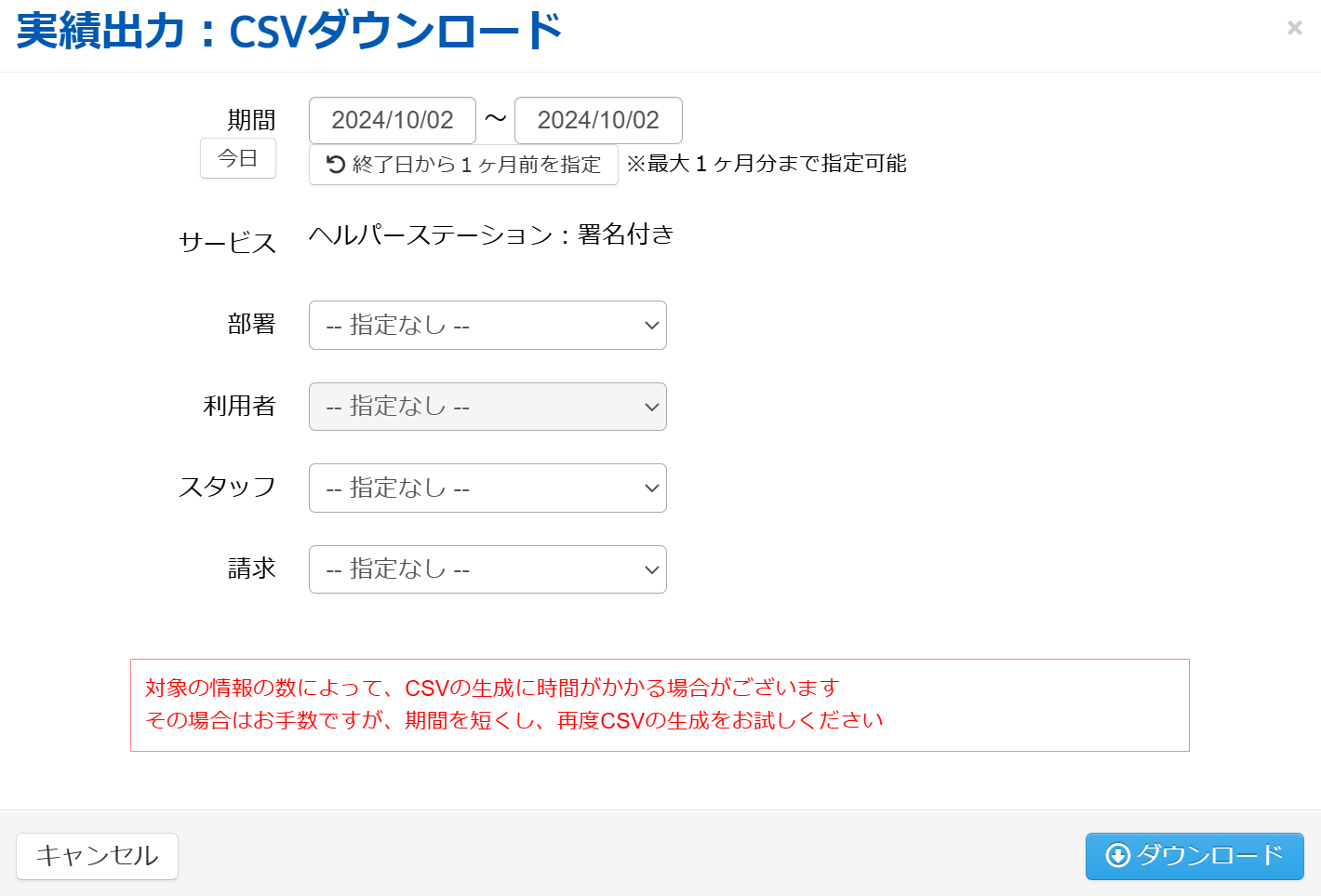Open the 請求 dropdown

pos(487,569)
